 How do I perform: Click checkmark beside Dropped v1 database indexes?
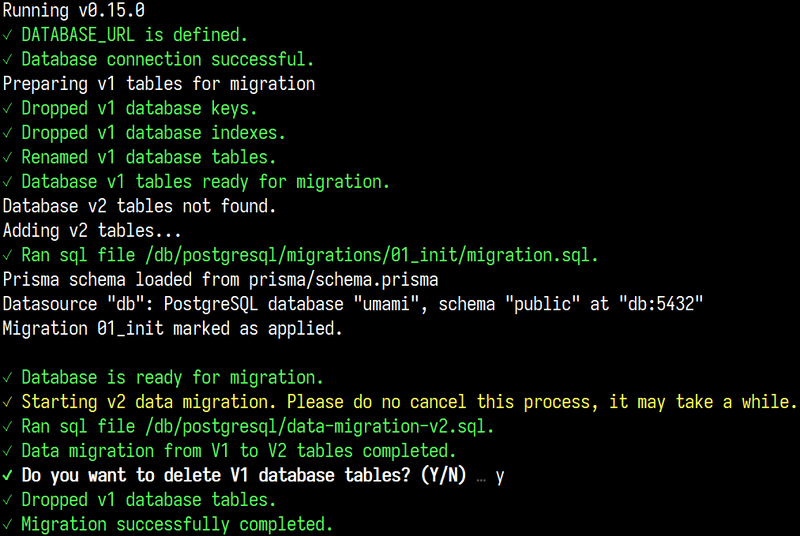click(7, 133)
